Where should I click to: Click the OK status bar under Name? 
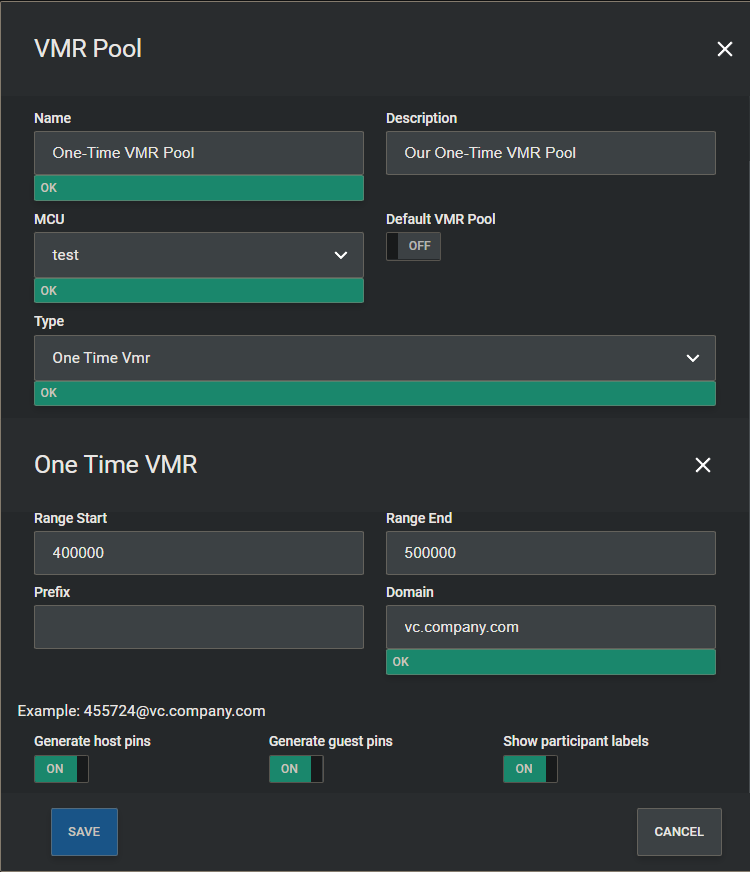point(199,188)
